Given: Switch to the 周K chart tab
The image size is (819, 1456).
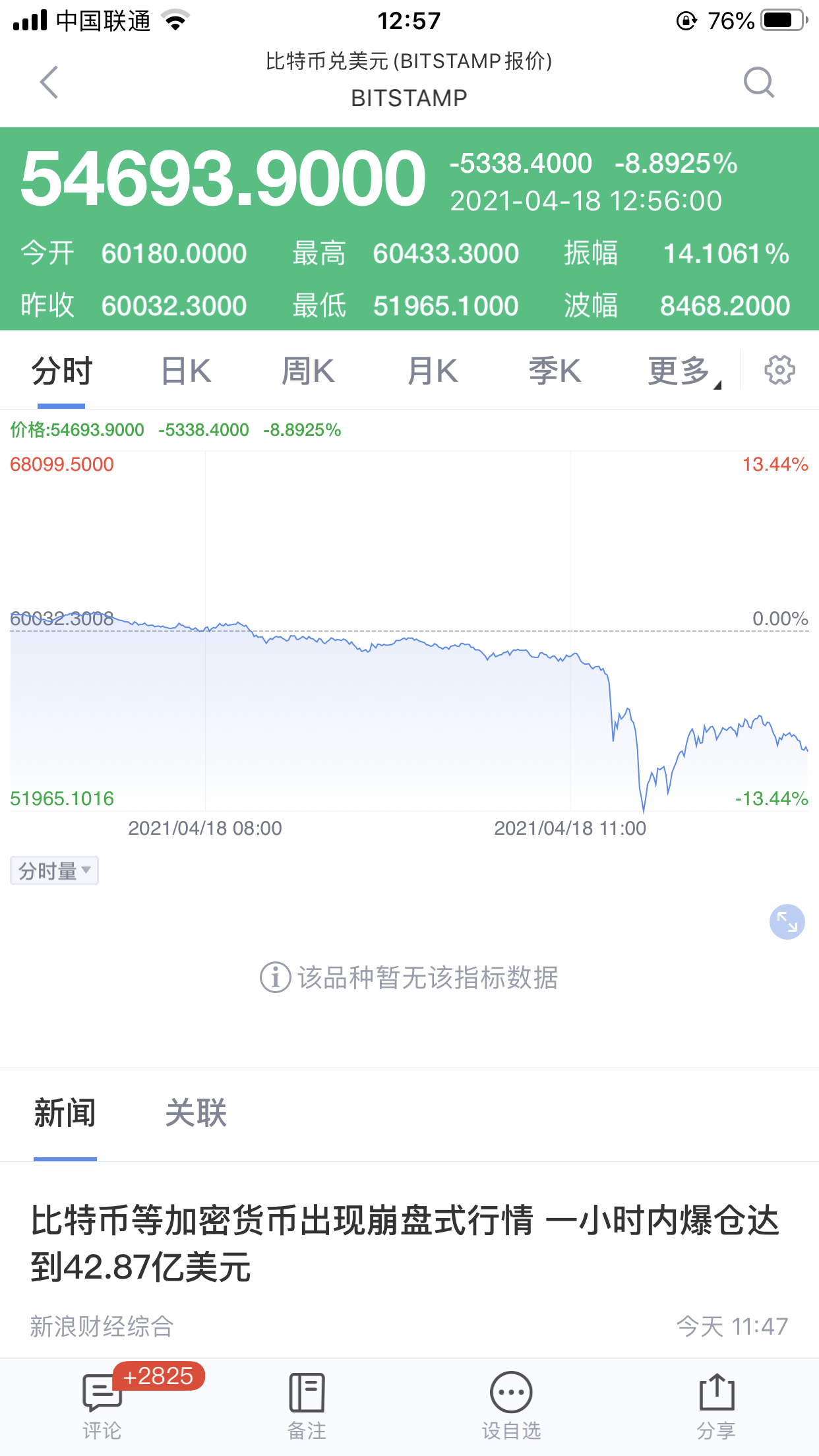Looking at the screenshot, I should [x=308, y=371].
